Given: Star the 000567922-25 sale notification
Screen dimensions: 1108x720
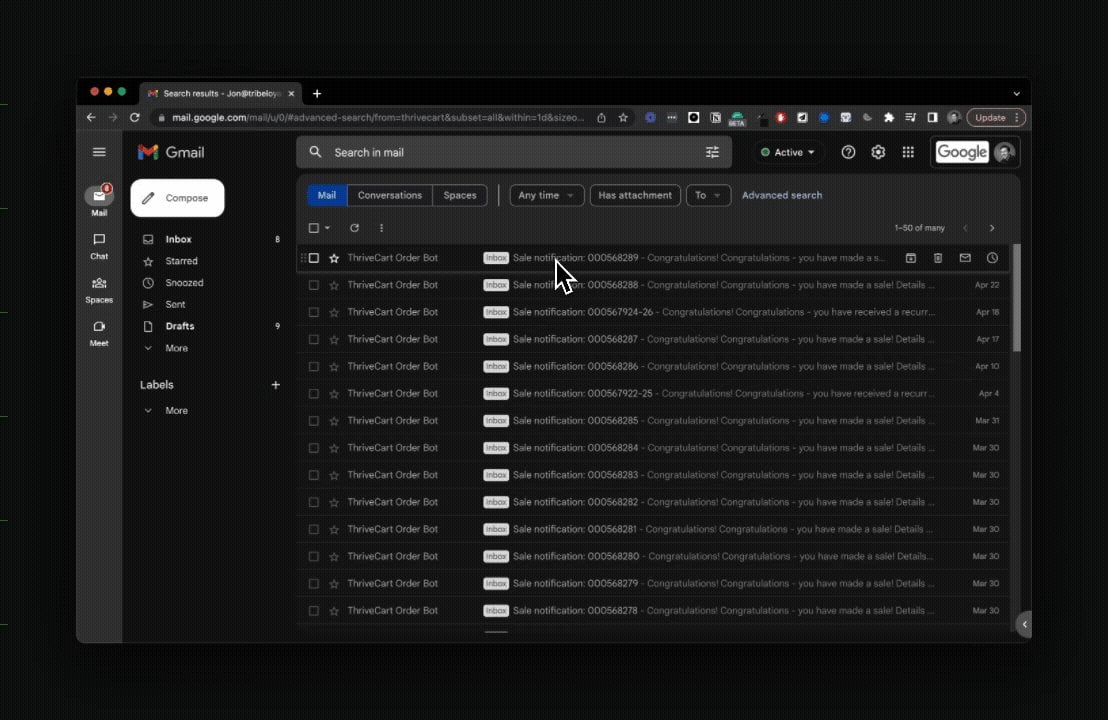Looking at the screenshot, I should (334, 394).
